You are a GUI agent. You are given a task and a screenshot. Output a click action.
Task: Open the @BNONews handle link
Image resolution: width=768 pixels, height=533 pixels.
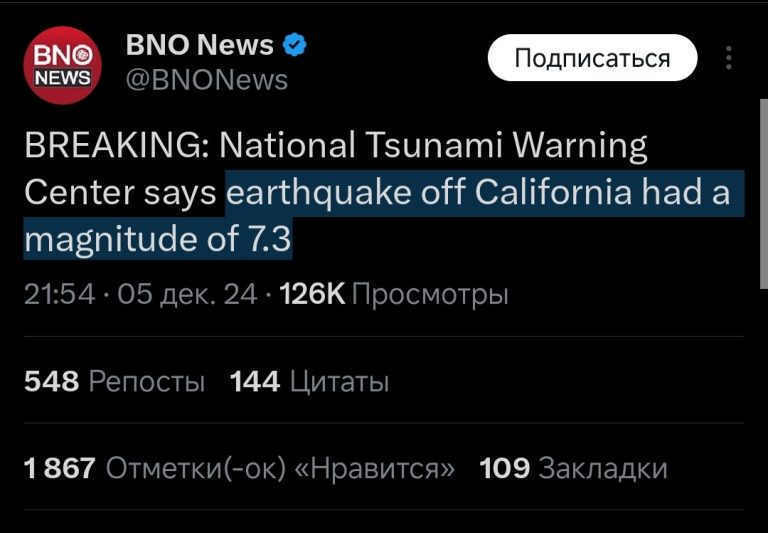(x=207, y=80)
